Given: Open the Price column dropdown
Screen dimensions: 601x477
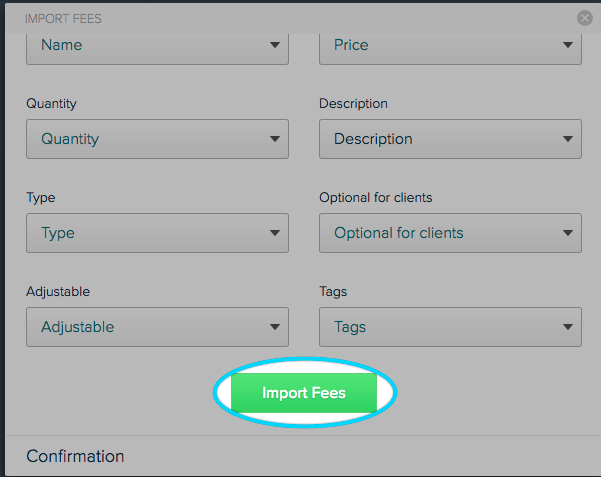Looking at the screenshot, I should point(450,46).
